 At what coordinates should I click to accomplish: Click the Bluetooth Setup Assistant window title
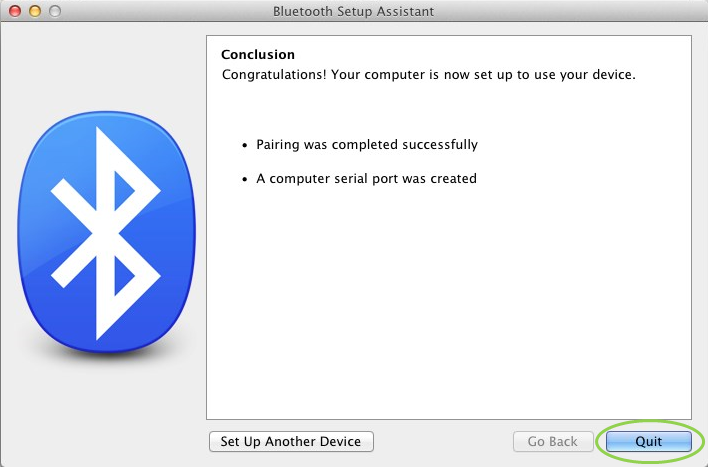point(353,11)
